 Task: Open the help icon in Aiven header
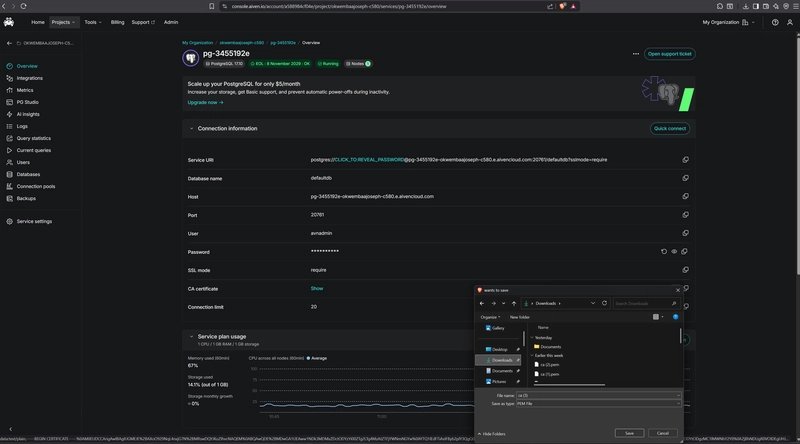[x=775, y=22]
